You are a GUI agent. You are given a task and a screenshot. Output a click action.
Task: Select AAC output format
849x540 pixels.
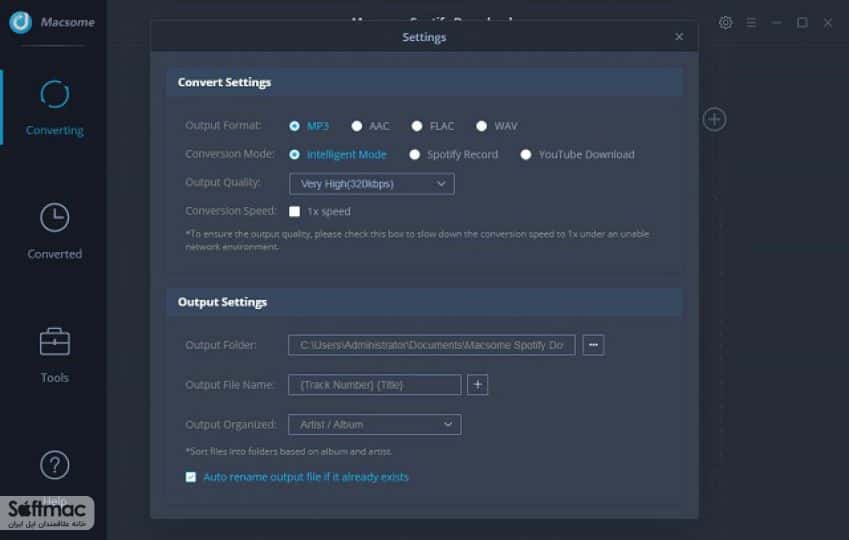click(x=356, y=126)
